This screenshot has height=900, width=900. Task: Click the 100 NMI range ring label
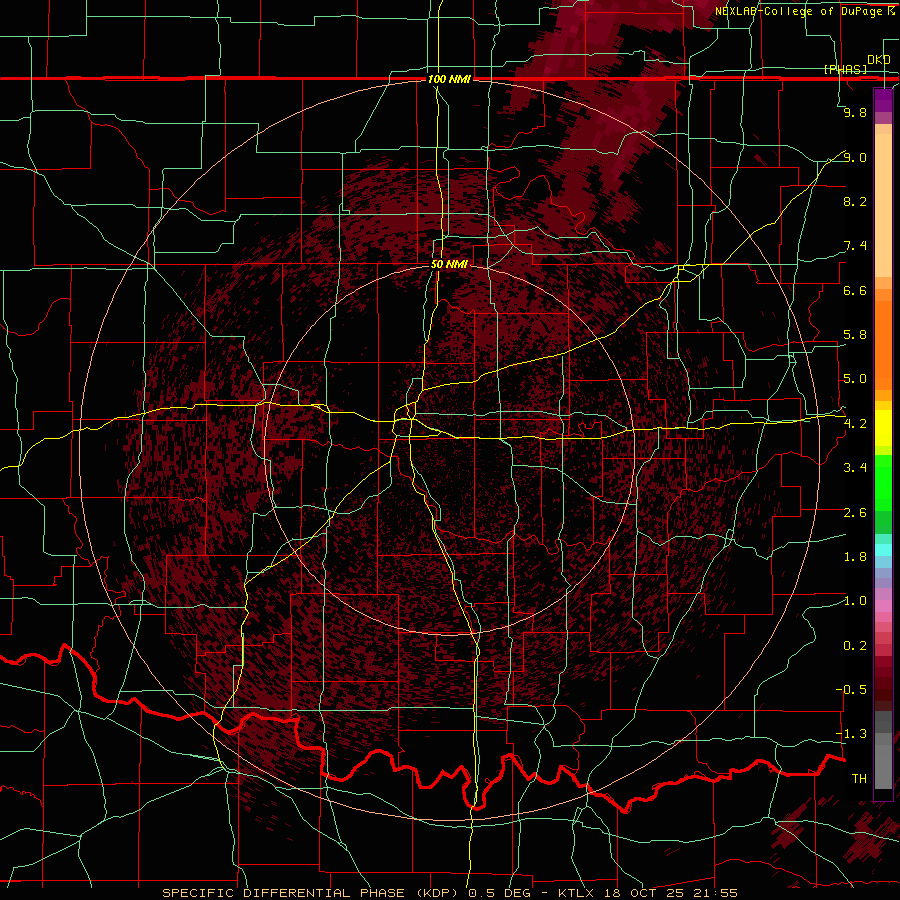449,79
